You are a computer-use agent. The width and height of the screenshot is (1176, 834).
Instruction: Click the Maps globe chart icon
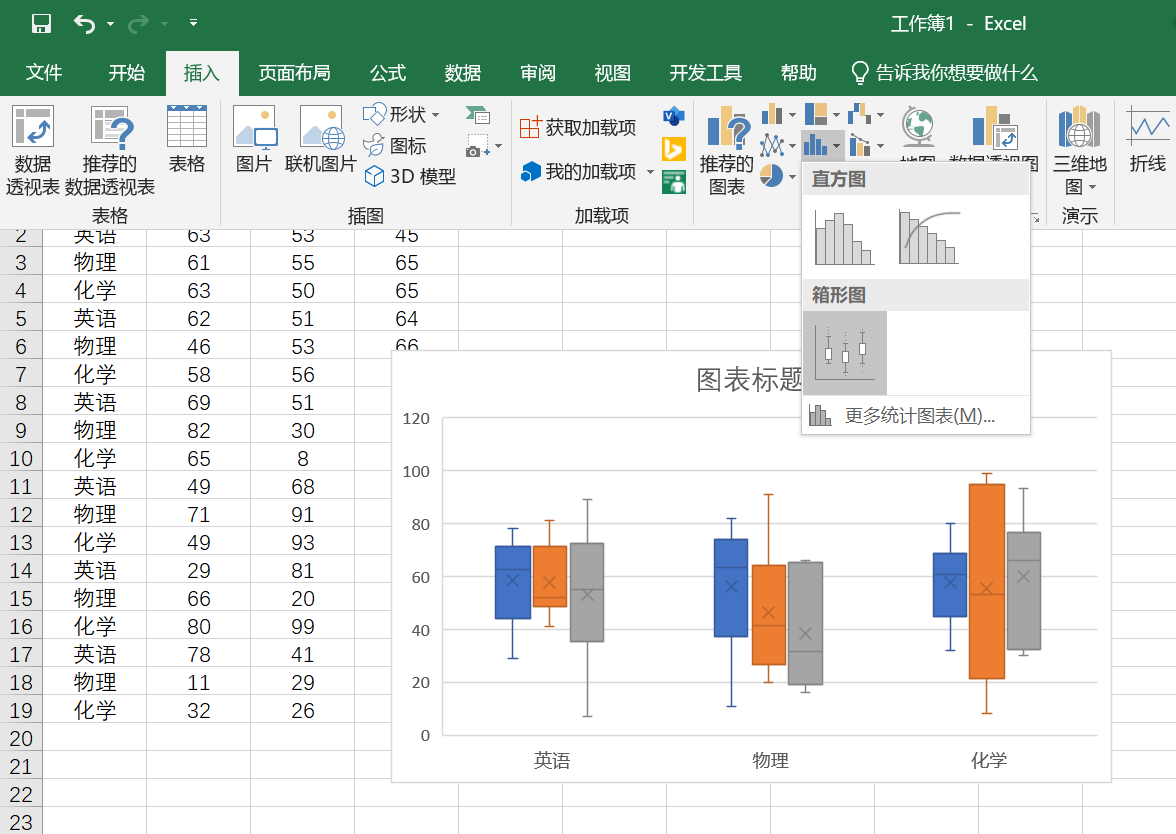tap(918, 128)
